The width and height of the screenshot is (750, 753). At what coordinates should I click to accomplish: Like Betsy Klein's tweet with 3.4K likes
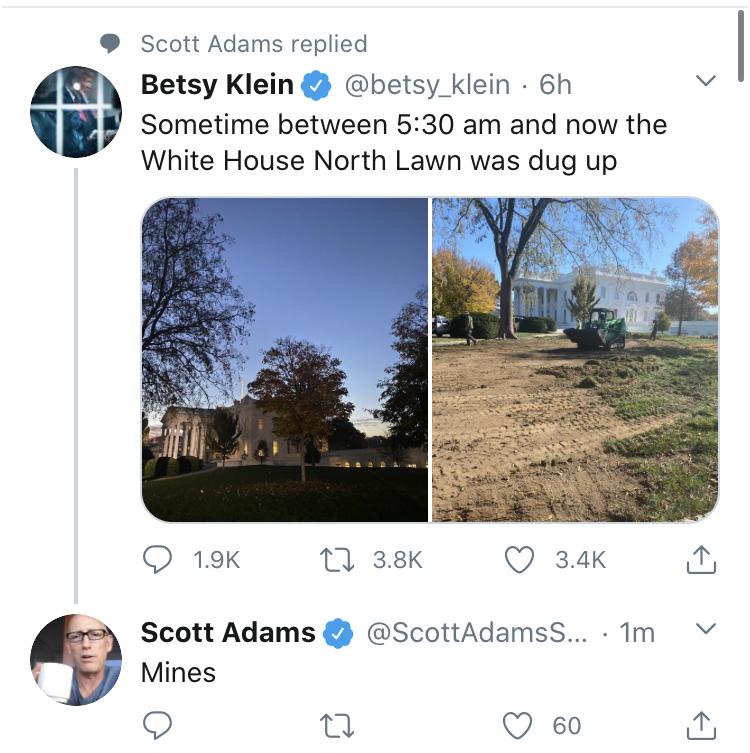pos(519,560)
